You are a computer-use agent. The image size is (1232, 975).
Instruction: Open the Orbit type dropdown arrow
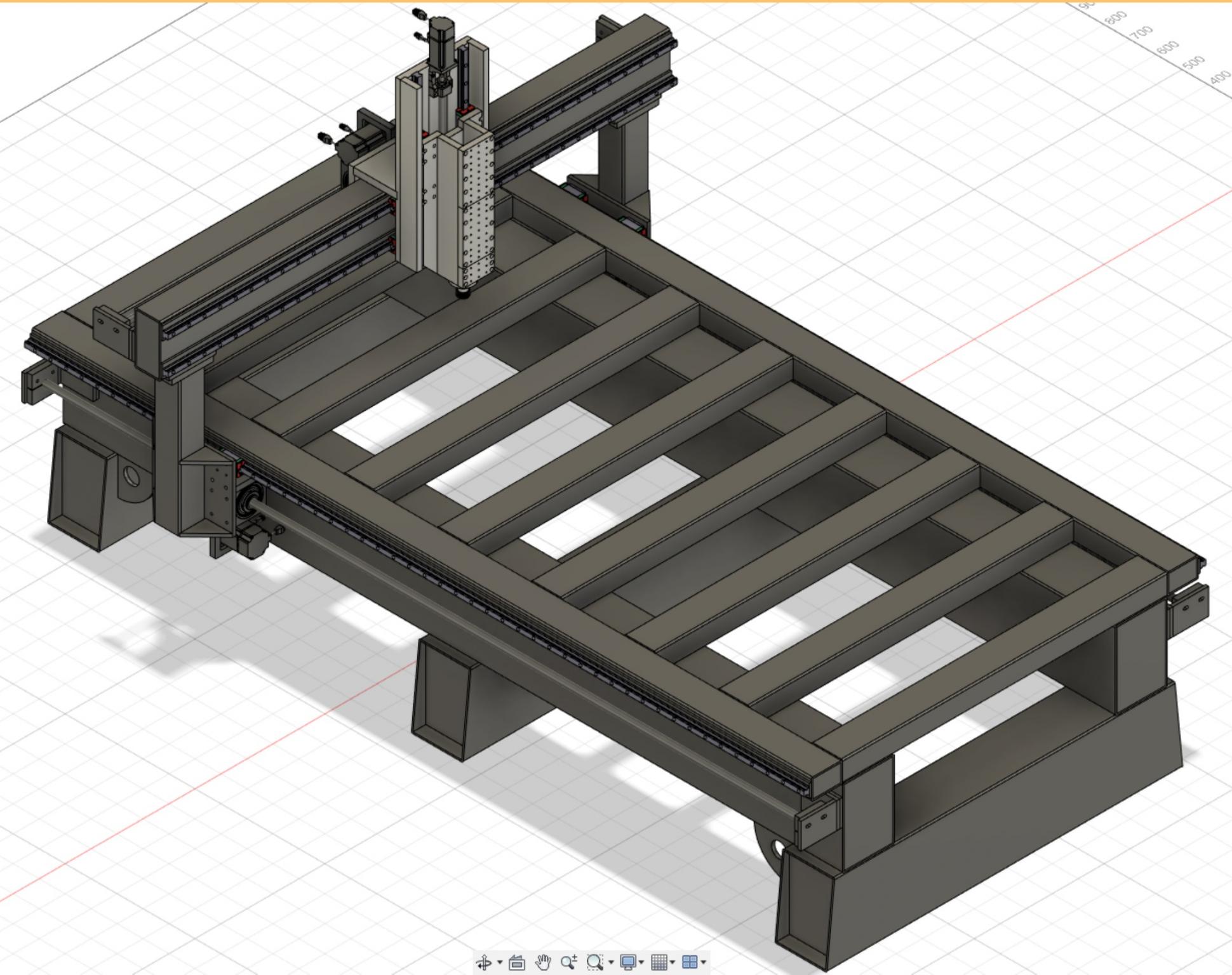click(499, 963)
